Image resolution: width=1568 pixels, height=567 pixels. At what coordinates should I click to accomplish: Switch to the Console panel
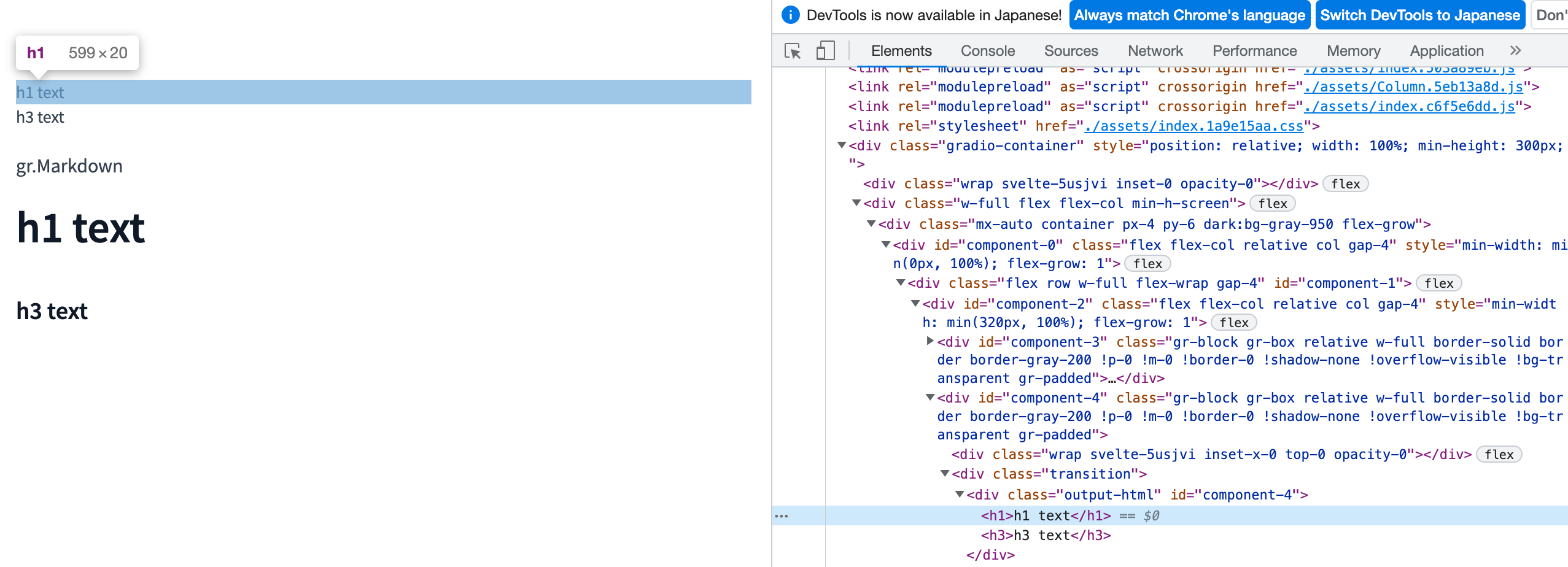pos(987,51)
